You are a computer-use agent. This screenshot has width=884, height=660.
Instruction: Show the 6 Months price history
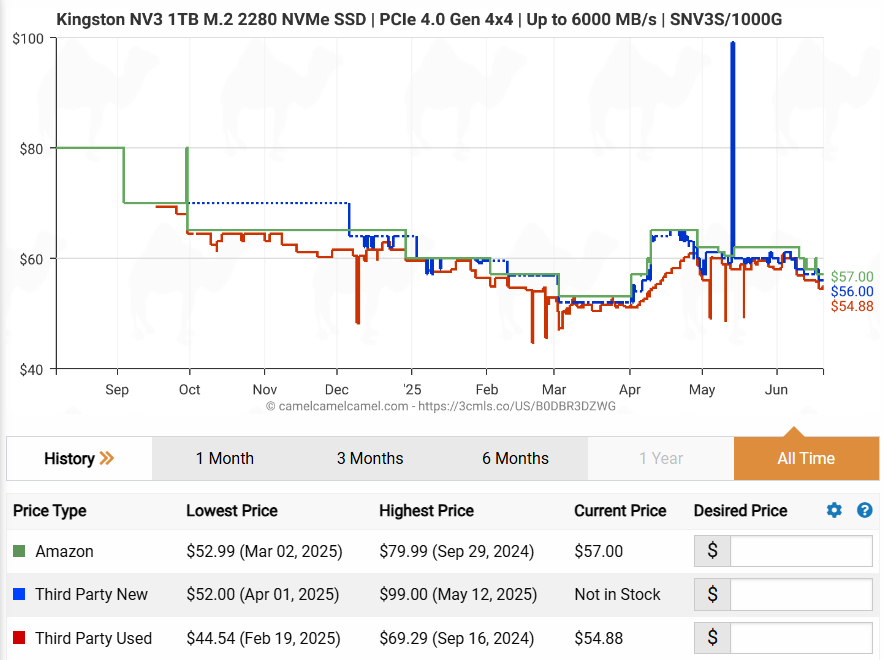(x=515, y=459)
